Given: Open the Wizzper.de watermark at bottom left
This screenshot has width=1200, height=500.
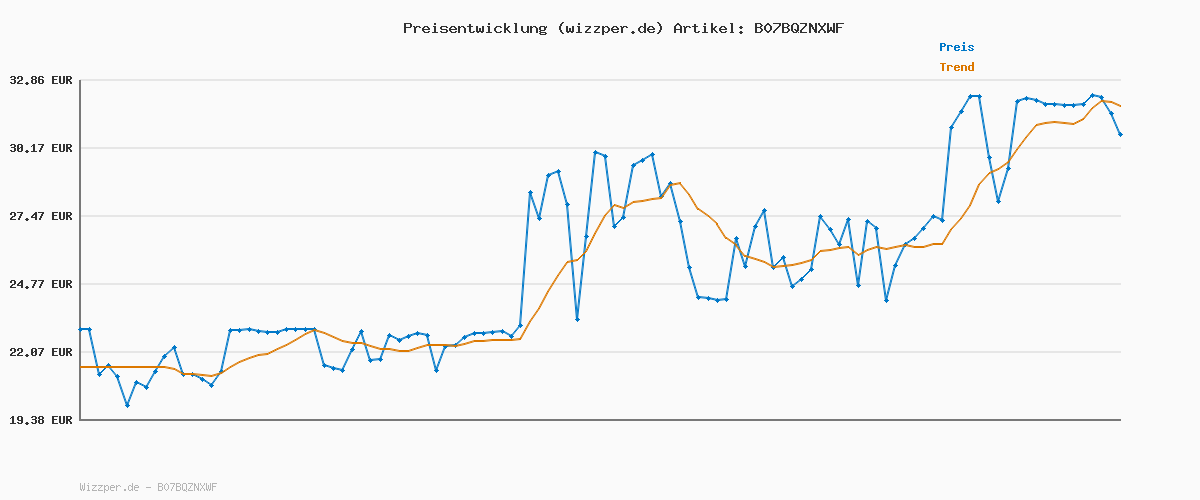Looking at the screenshot, I should pos(148,487).
